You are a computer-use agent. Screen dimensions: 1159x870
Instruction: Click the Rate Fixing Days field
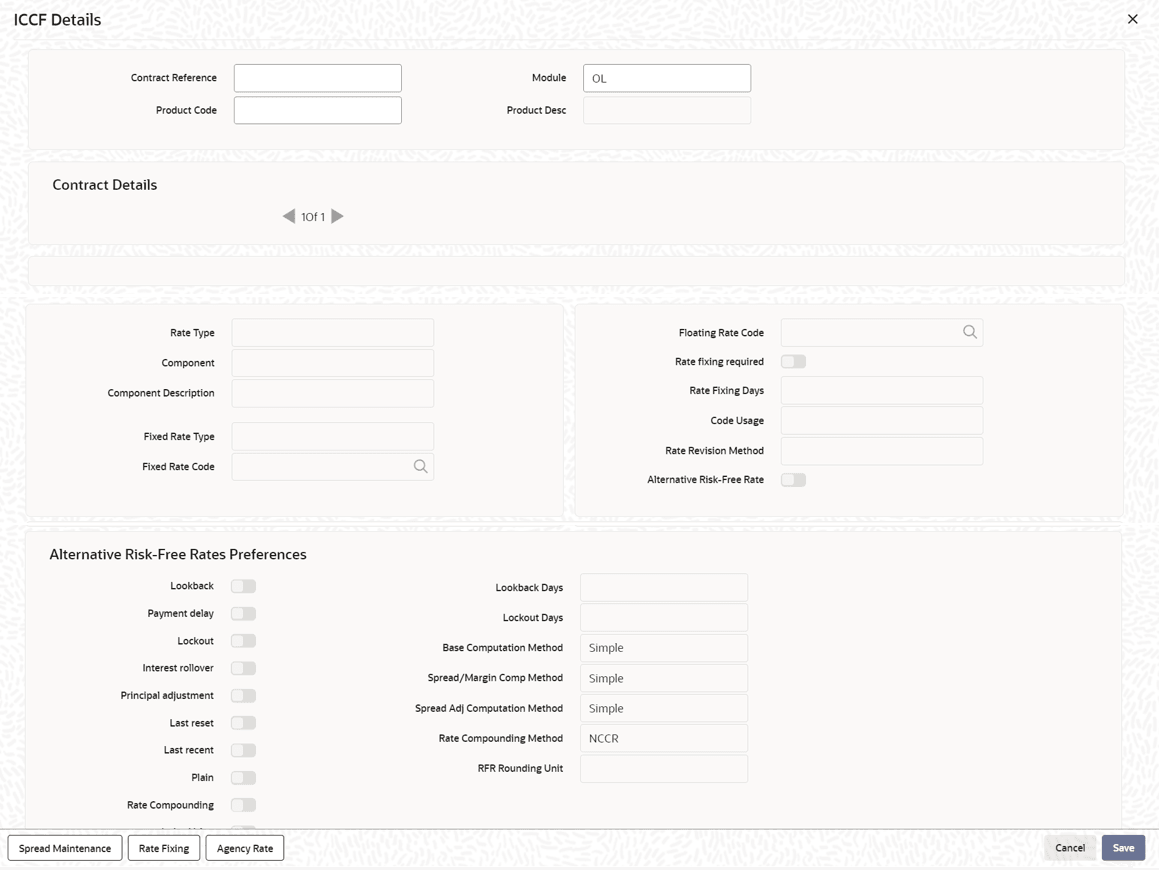tap(882, 390)
